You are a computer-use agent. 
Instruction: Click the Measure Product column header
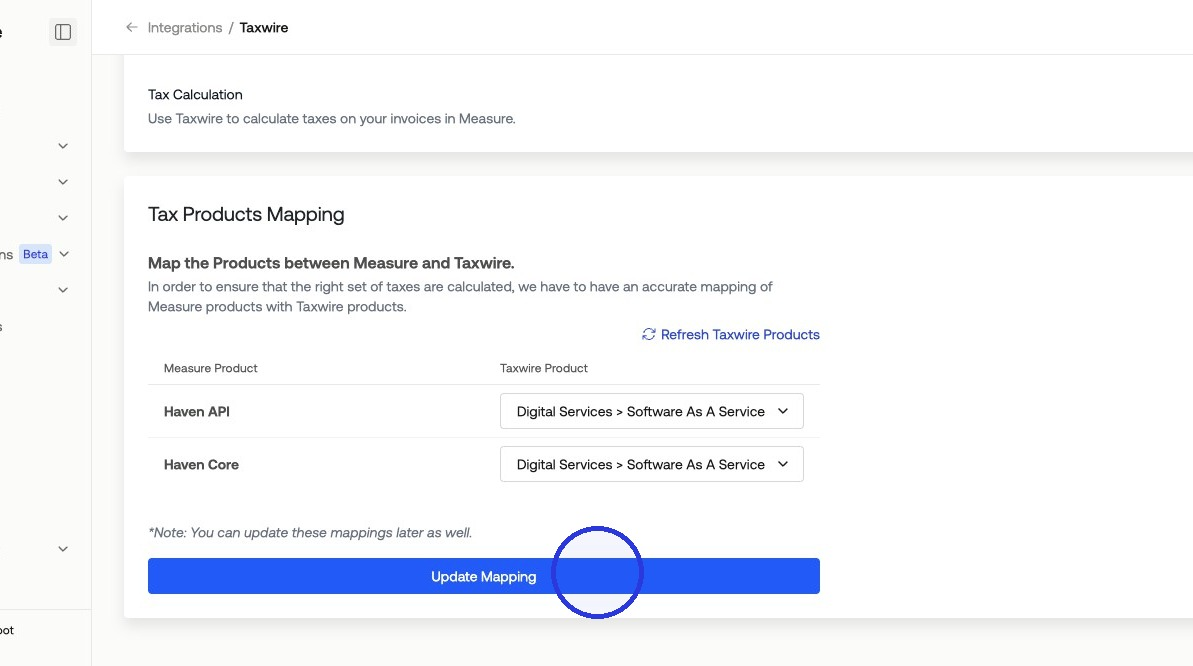(211, 368)
